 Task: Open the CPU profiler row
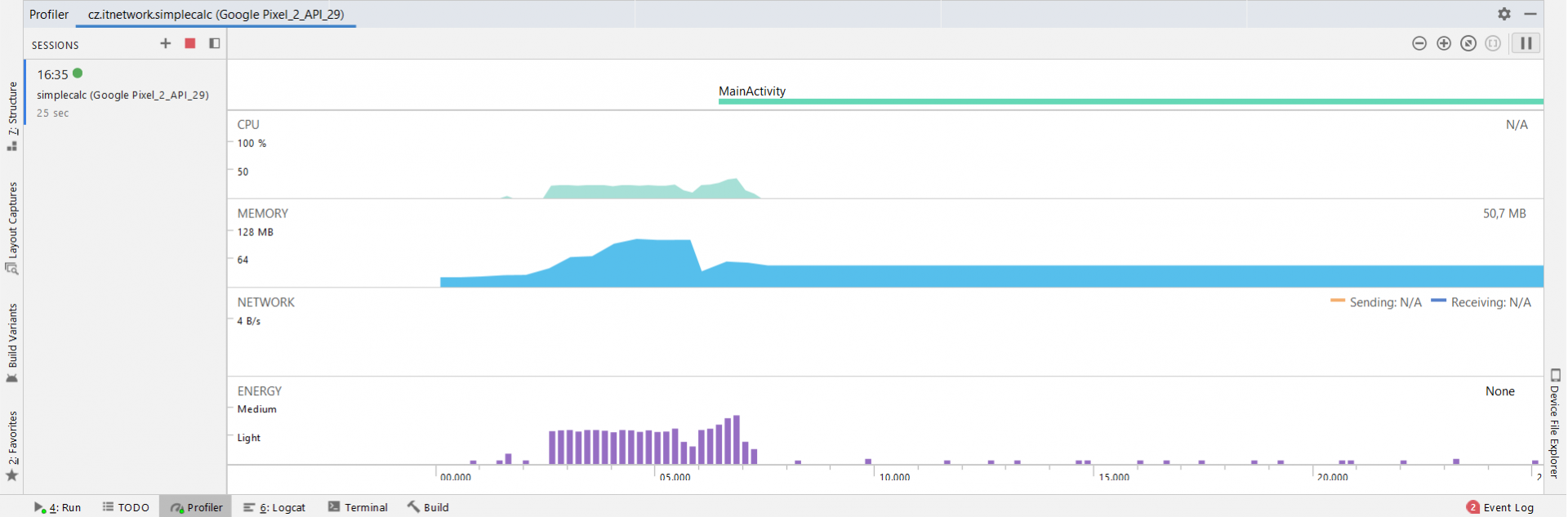tap(885, 154)
